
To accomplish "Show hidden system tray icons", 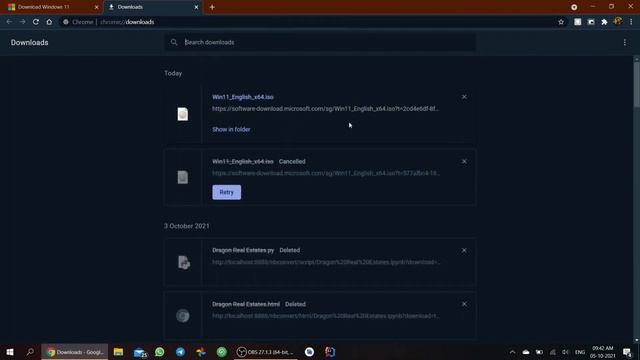I will (512, 352).
